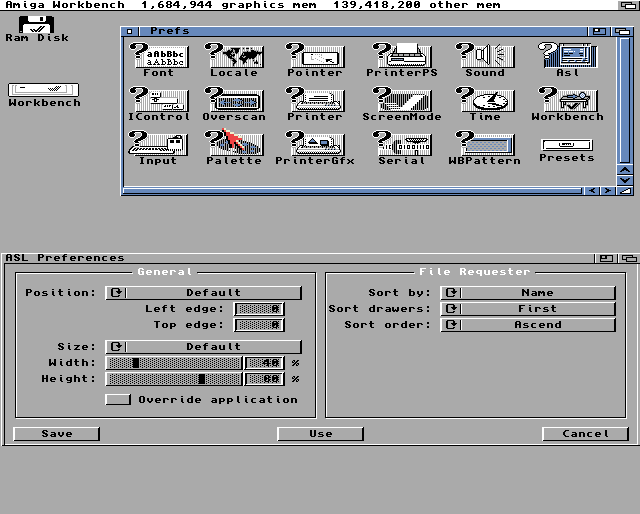The width and height of the screenshot is (640, 514).
Task: Click the Save button
Action: (x=57, y=434)
